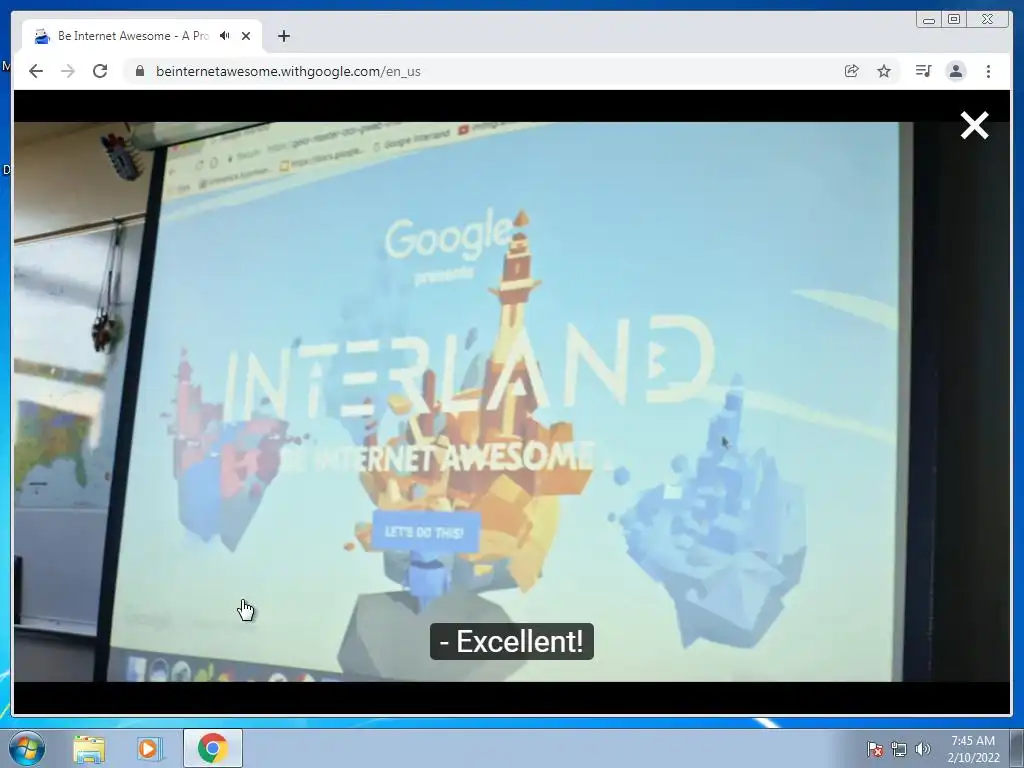Image resolution: width=1024 pixels, height=768 pixels.
Task: Open a new tab with plus button
Action: point(283,36)
